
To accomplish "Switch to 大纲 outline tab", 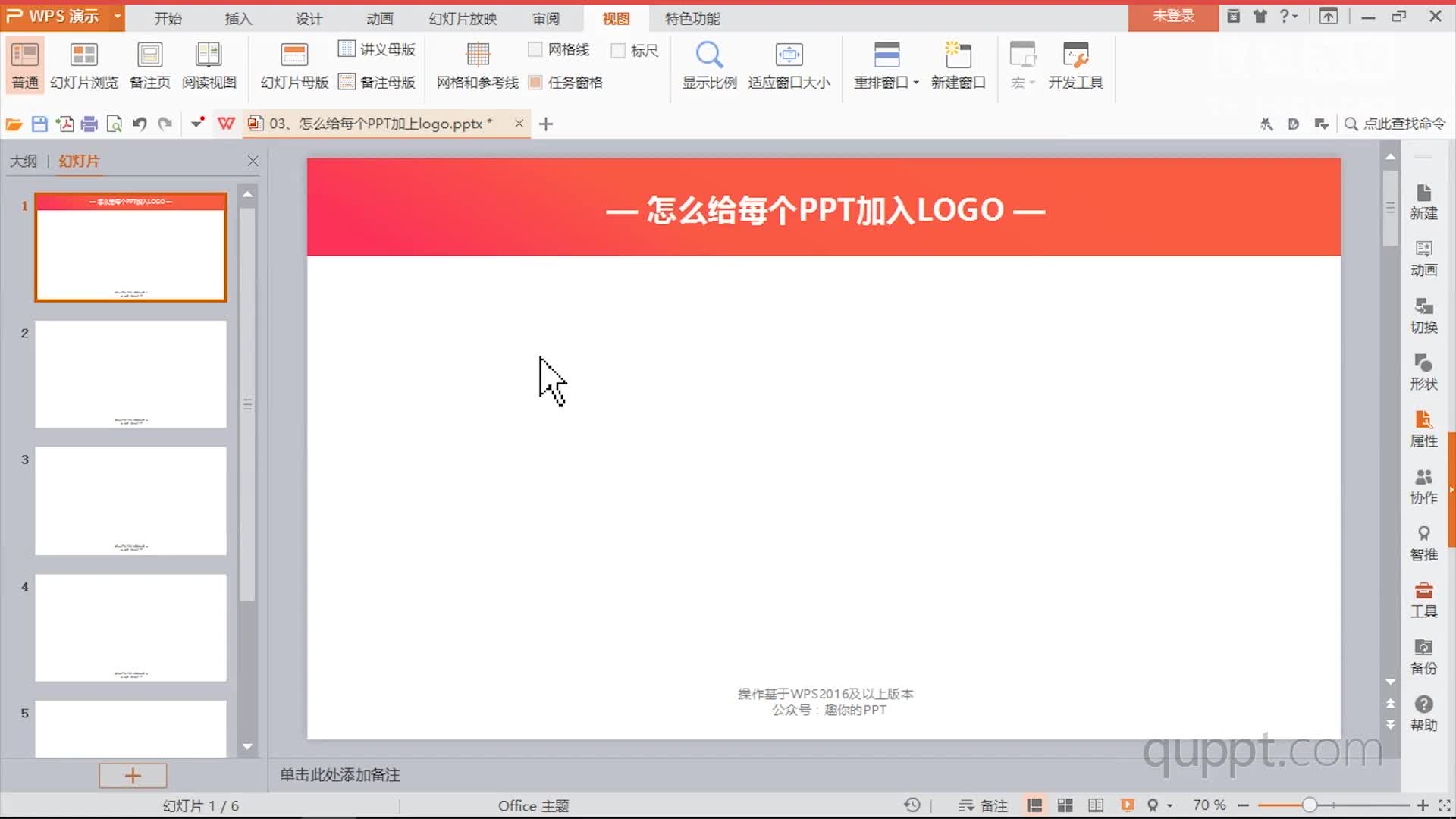I will coord(23,161).
